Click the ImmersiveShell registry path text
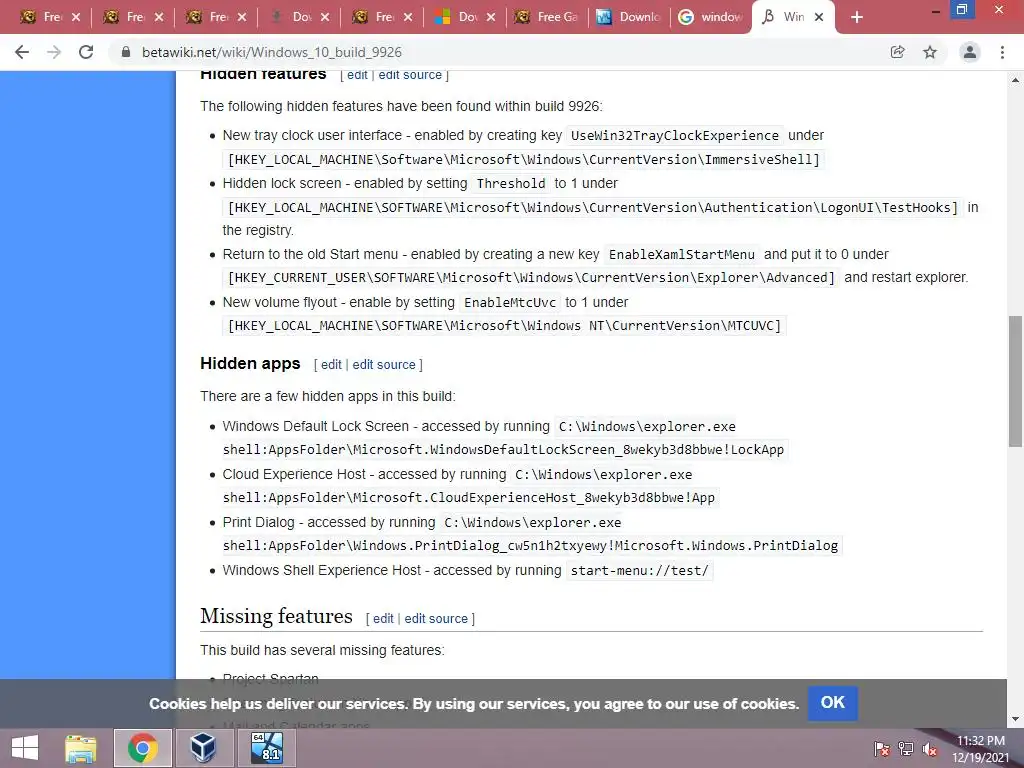Image resolution: width=1024 pixels, height=768 pixels. [524, 159]
